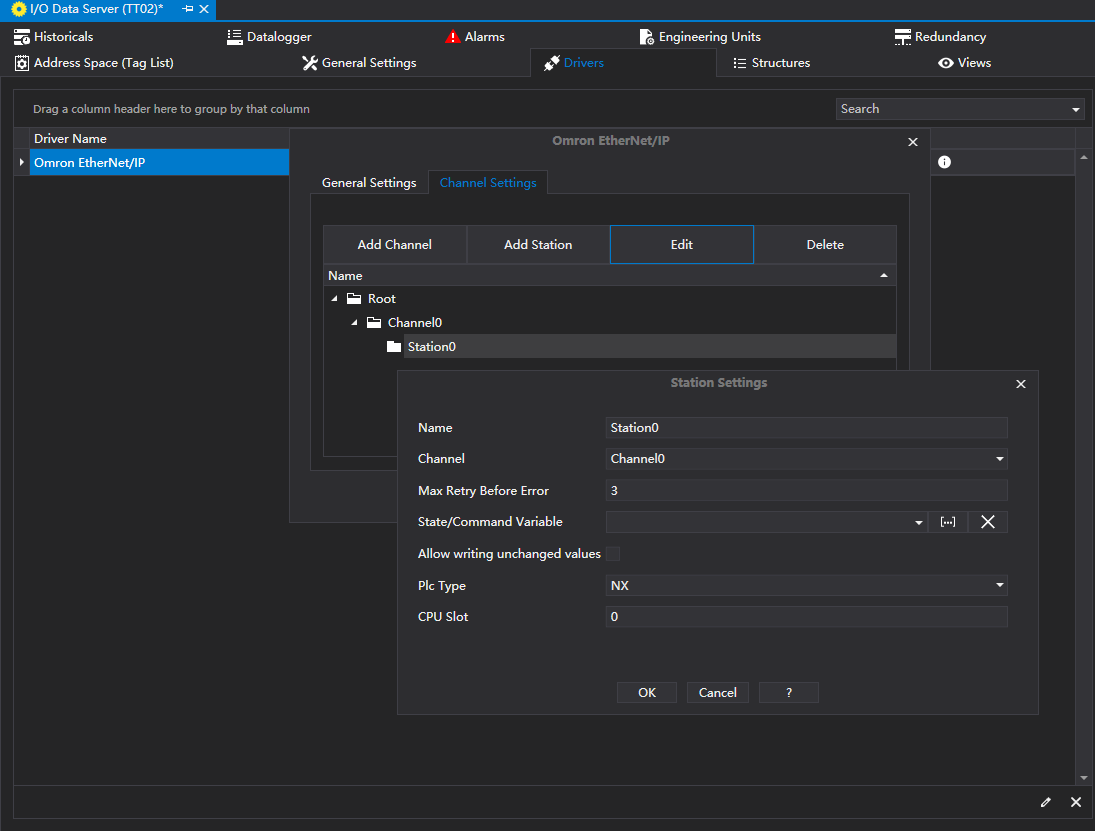Screen dimensions: 1095x831
Task: Open the Alarms section with warning icon
Action: click(475, 37)
